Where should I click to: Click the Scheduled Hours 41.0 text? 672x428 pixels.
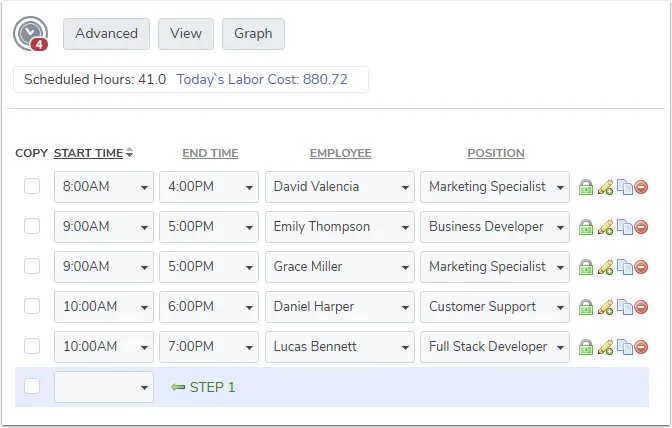95,79
